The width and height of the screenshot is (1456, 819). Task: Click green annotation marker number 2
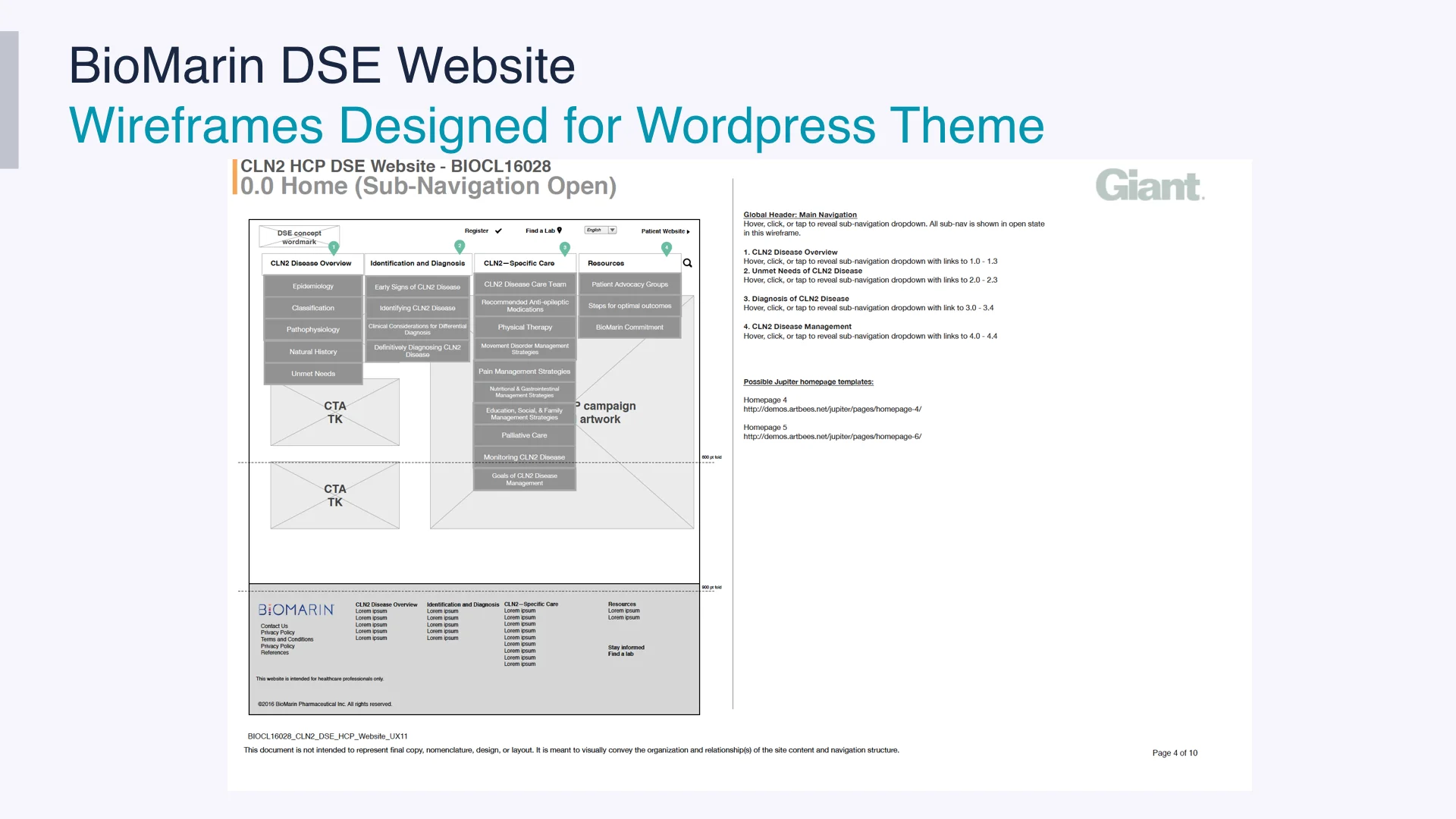coord(460,246)
